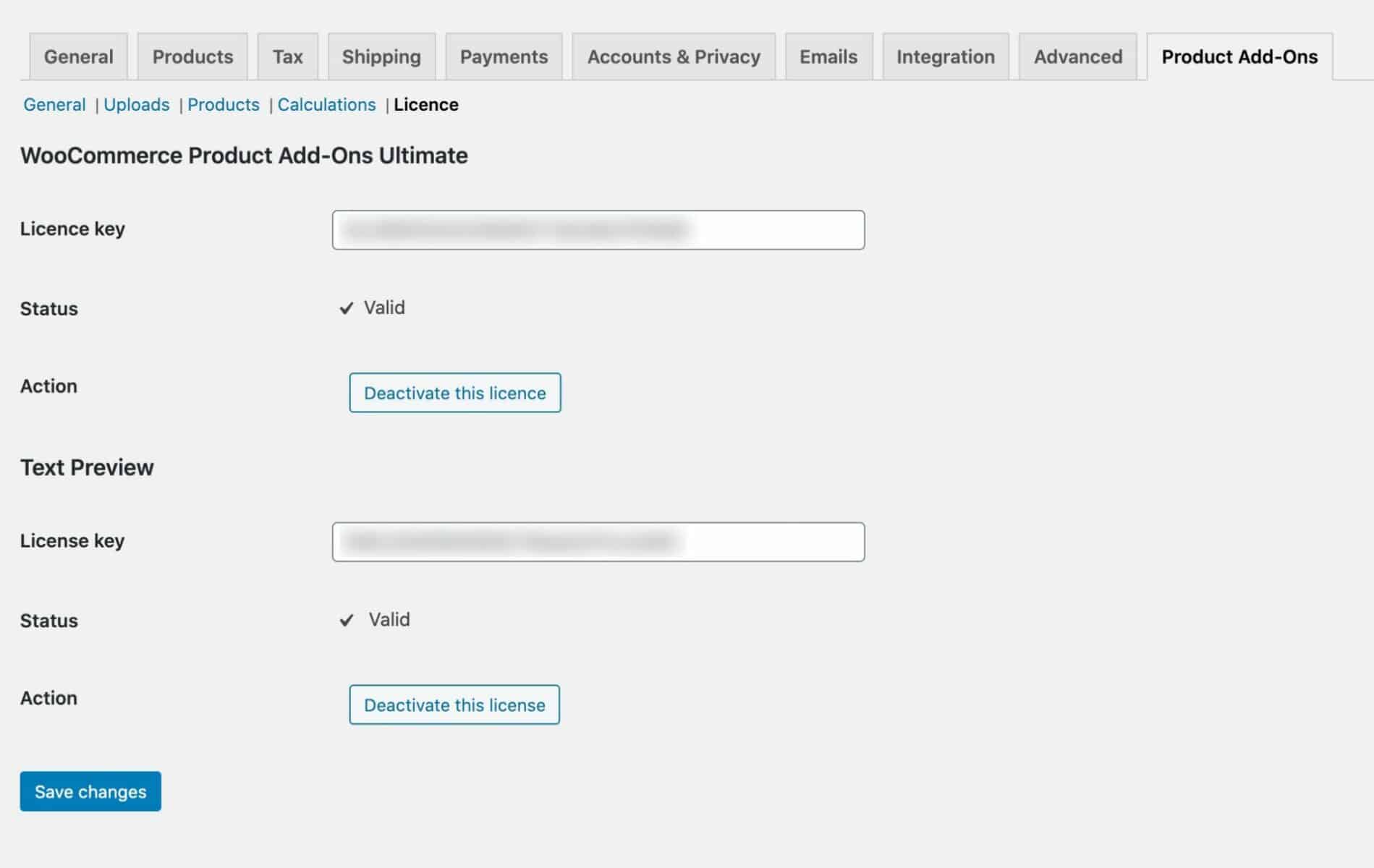Click the Valid checkmark under Text Preview
This screenshot has height=868, width=1374.
(x=347, y=620)
